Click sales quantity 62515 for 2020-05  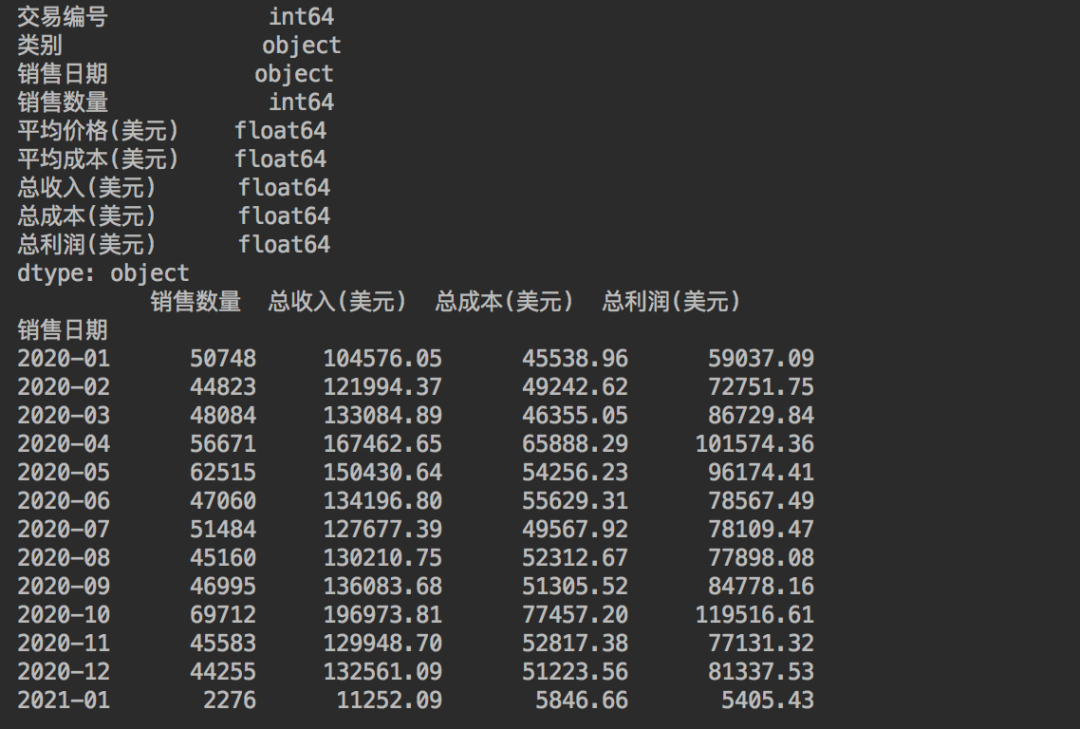(x=223, y=472)
